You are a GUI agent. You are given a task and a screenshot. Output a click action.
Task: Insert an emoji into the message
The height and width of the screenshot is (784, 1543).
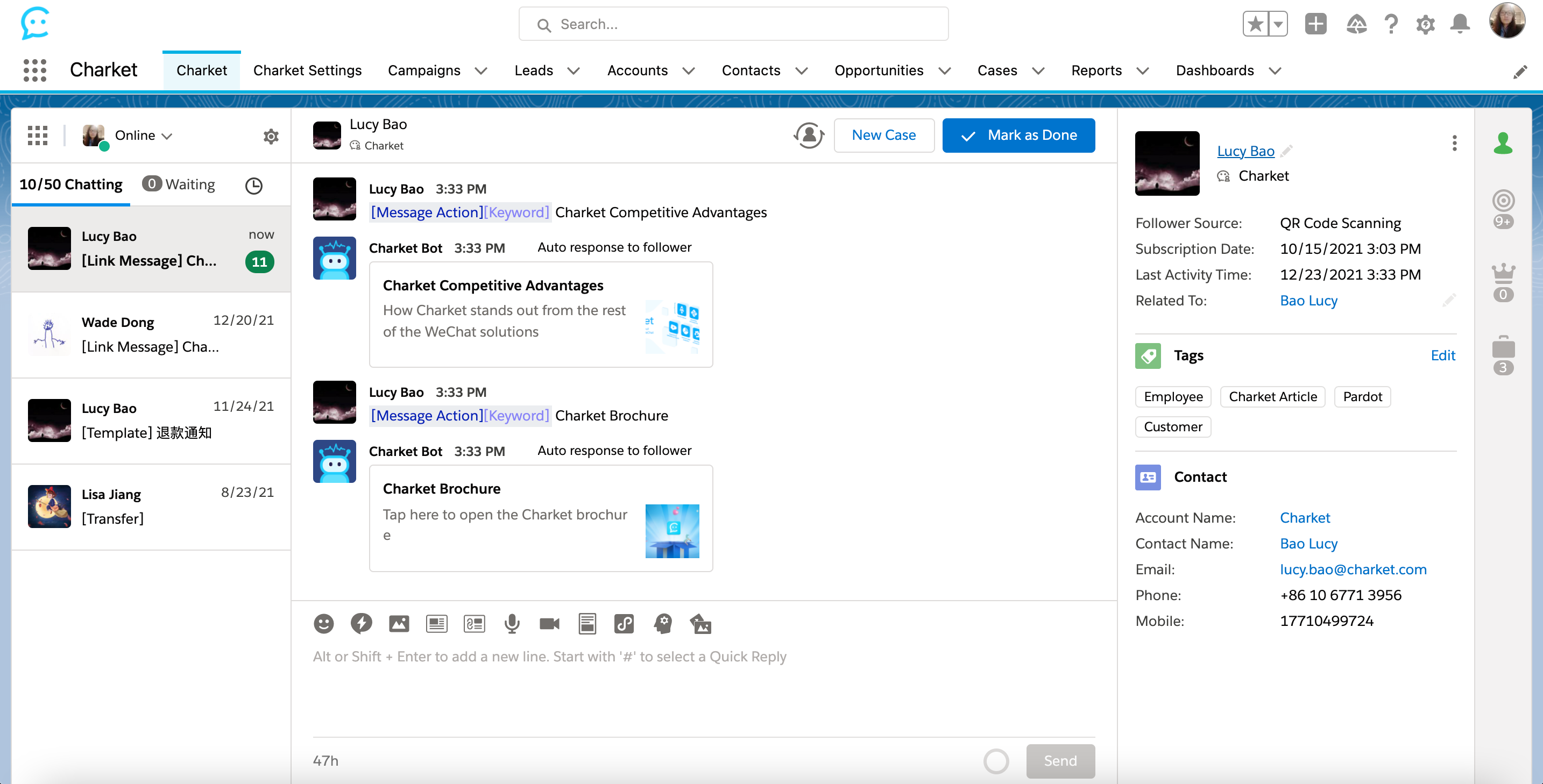tap(323, 624)
